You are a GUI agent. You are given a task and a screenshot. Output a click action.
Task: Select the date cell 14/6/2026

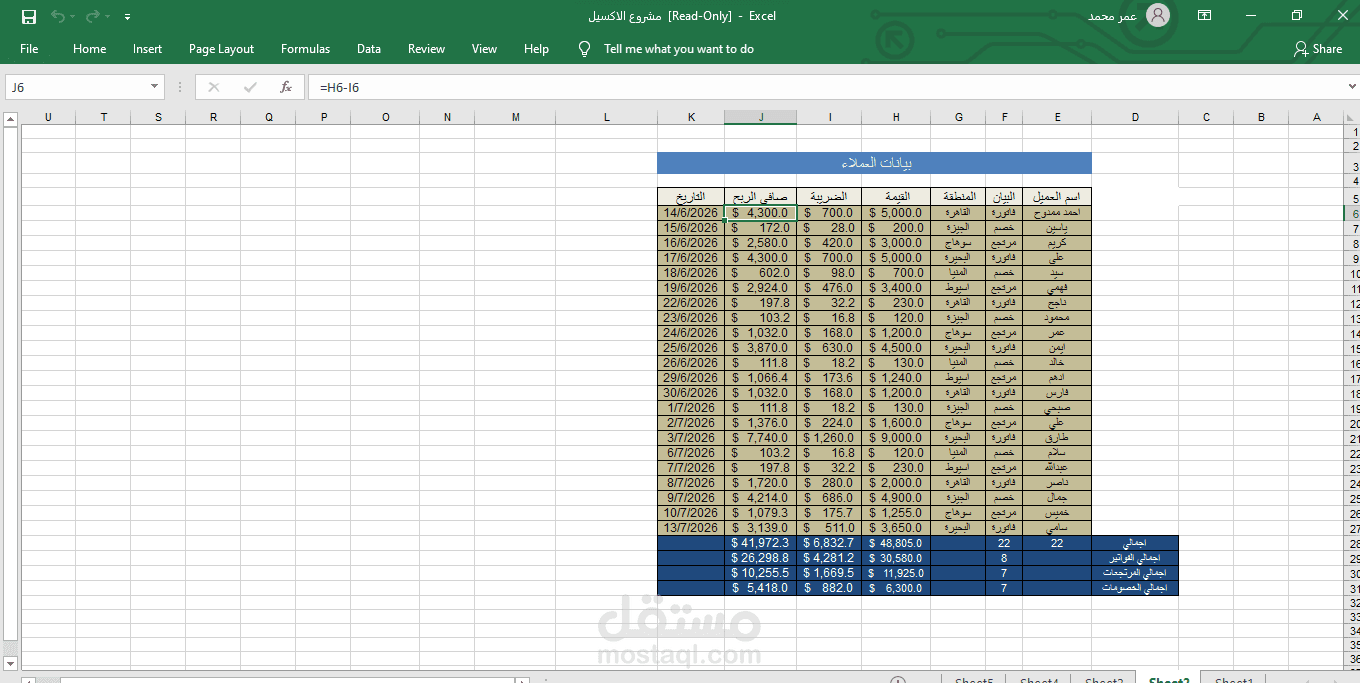691,213
